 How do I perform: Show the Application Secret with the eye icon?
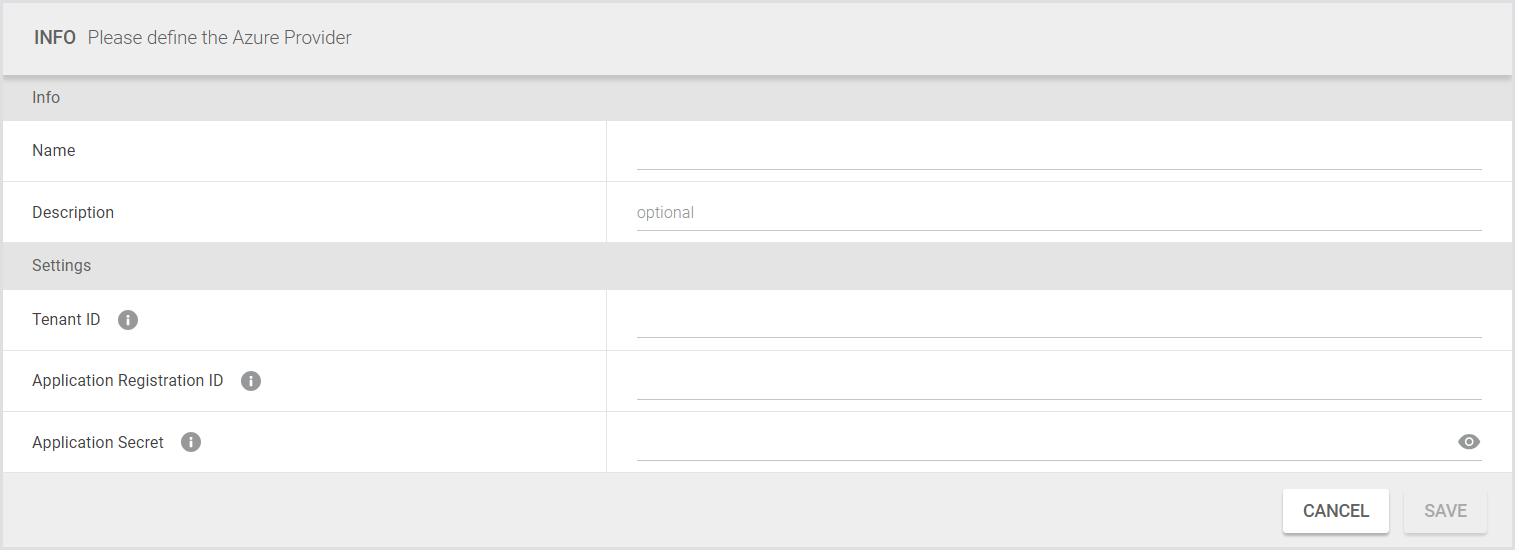(x=1468, y=442)
